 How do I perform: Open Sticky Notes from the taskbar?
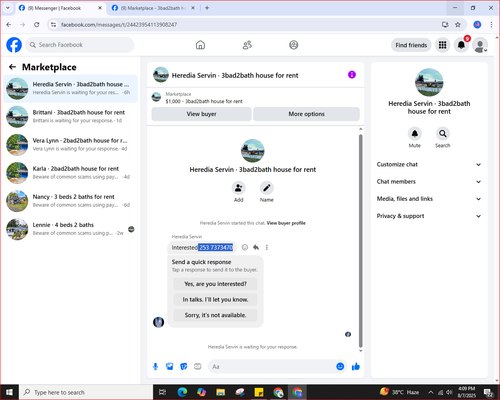259,392
